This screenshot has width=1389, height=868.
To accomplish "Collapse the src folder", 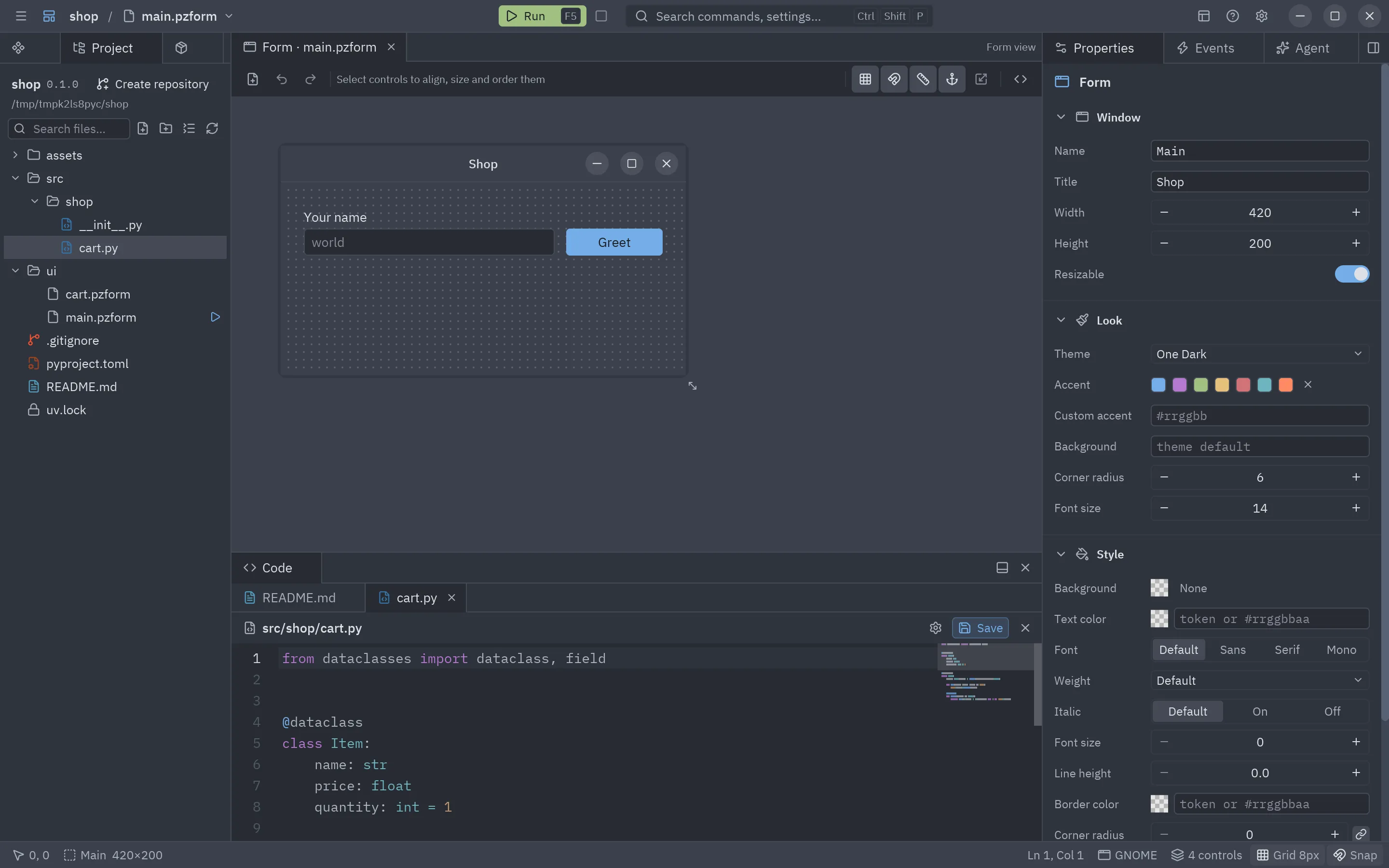I will pyautogui.click(x=15, y=178).
